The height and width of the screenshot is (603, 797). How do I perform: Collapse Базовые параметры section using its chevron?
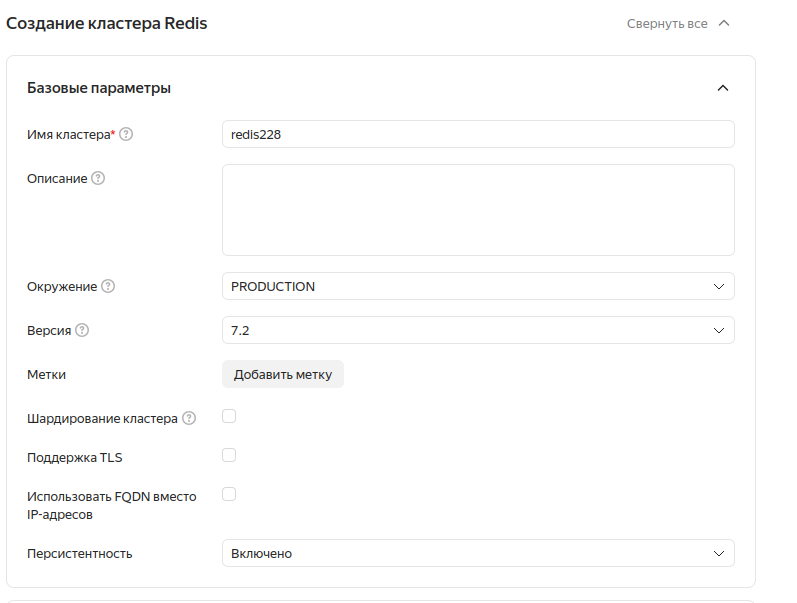(723, 88)
